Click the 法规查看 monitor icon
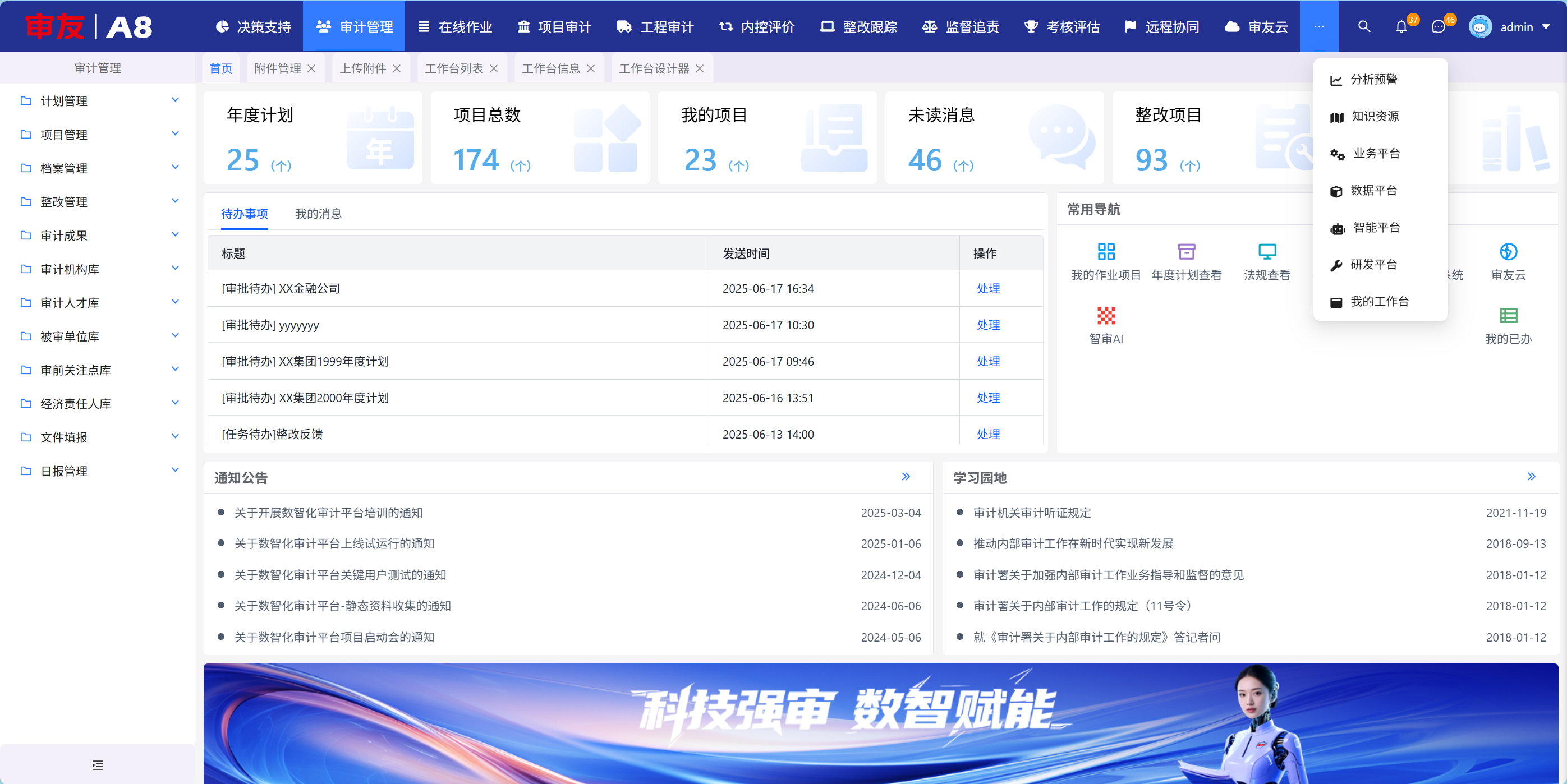The height and width of the screenshot is (784, 1567). (x=1266, y=252)
